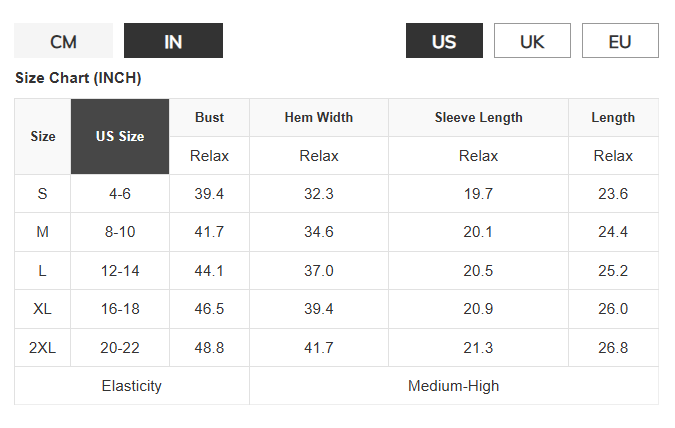Click the Medium-High elasticity value

click(x=454, y=386)
